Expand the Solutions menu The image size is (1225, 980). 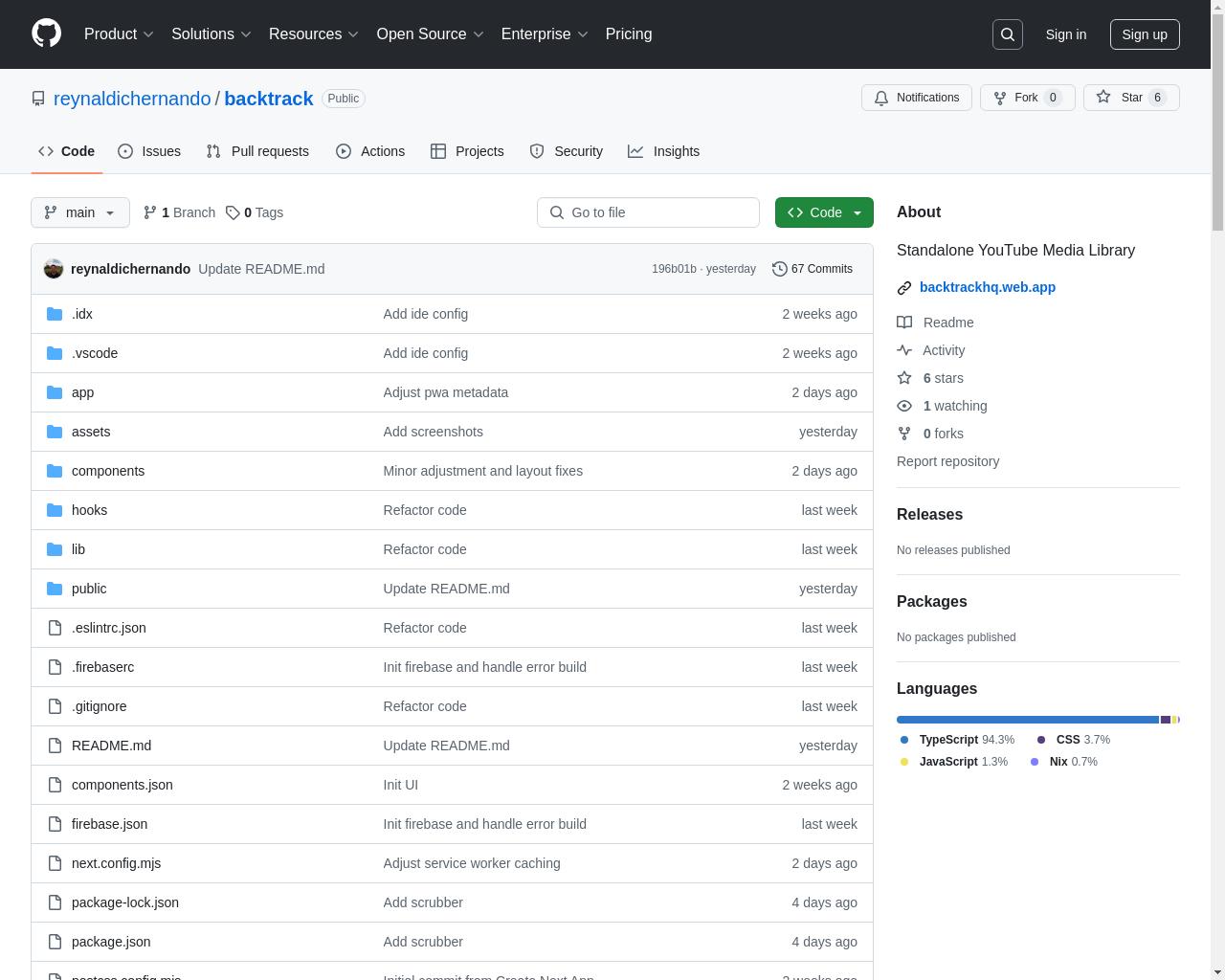coord(211,34)
